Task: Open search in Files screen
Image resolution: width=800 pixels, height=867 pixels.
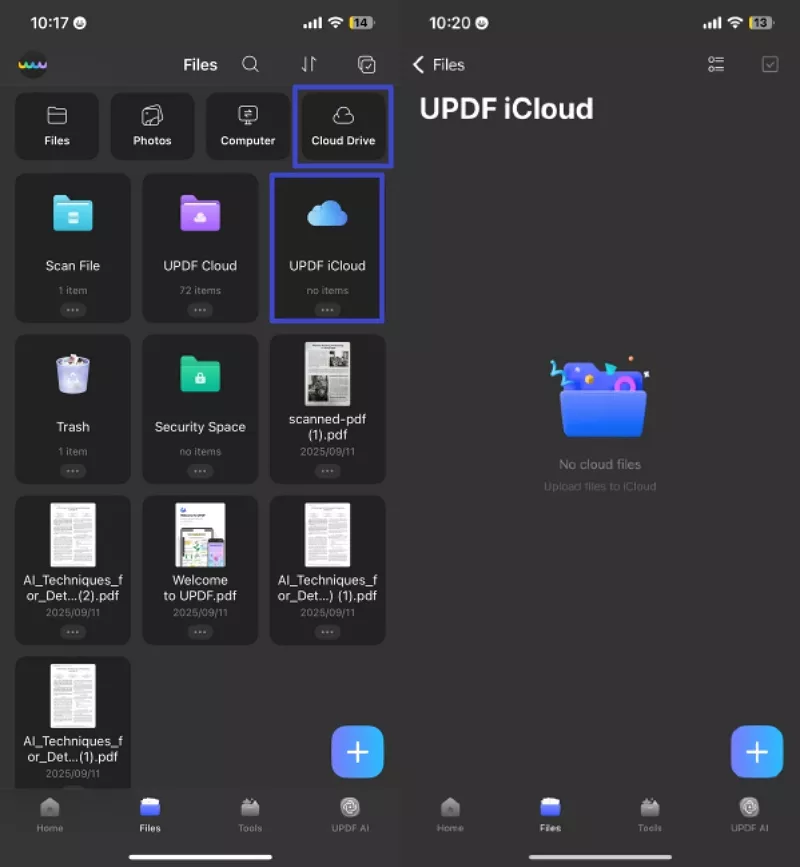Action: click(250, 64)
